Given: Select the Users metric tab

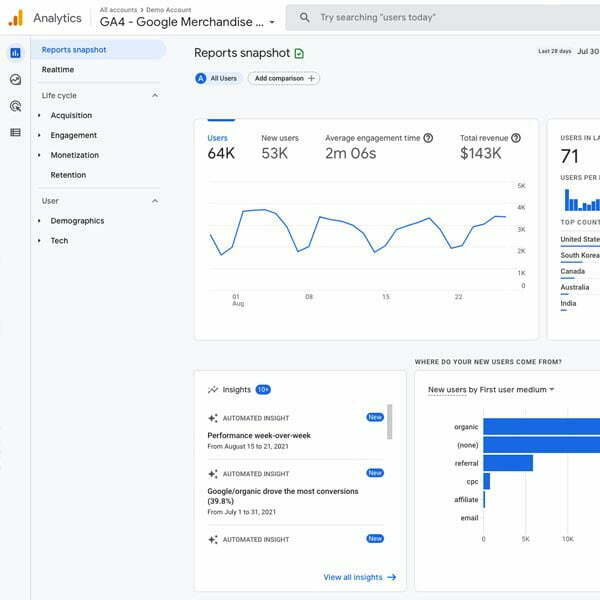Looking at the screenshot, I should click(218, 146).
